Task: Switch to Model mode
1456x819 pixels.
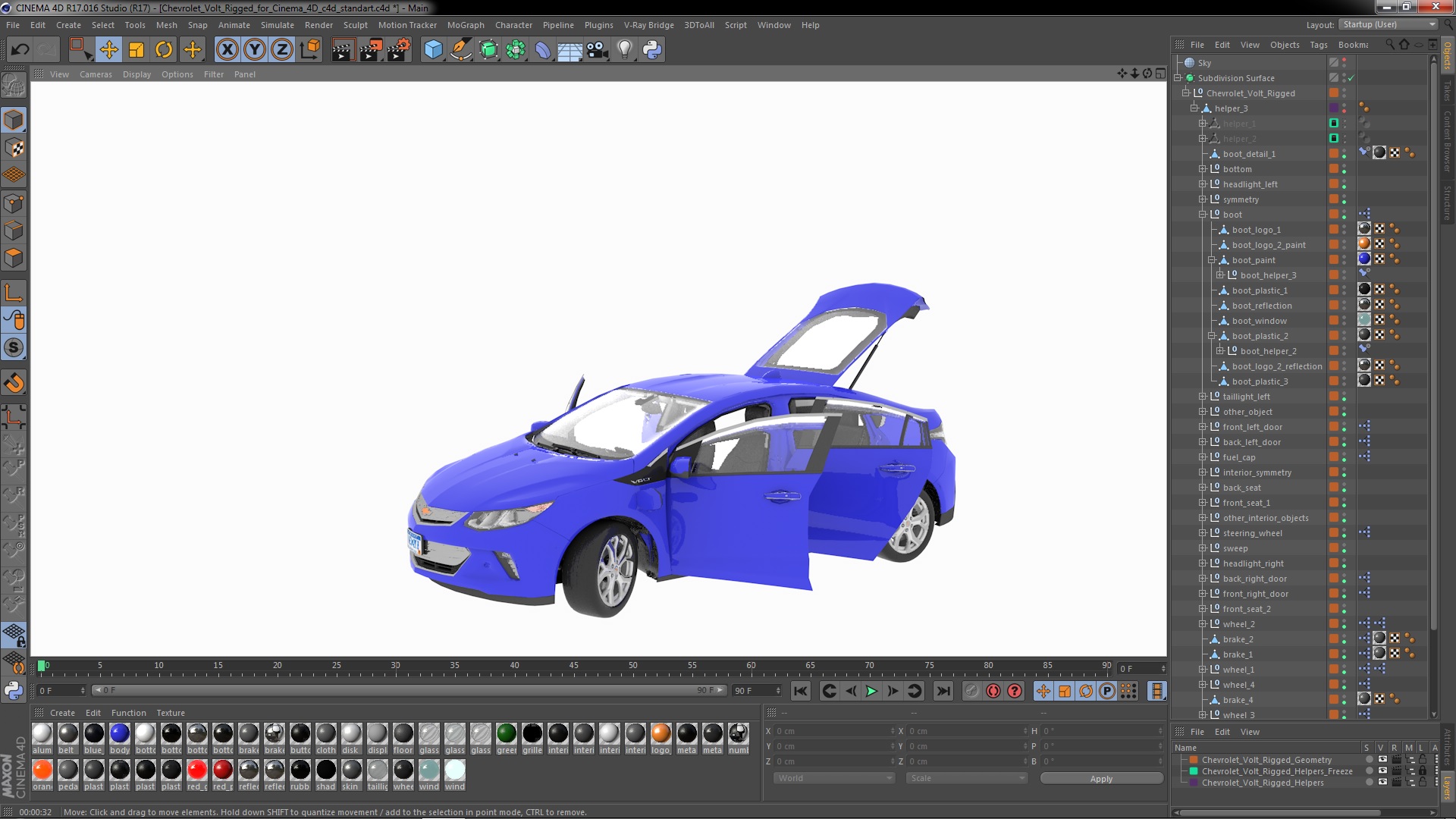Action: (14, 120)
